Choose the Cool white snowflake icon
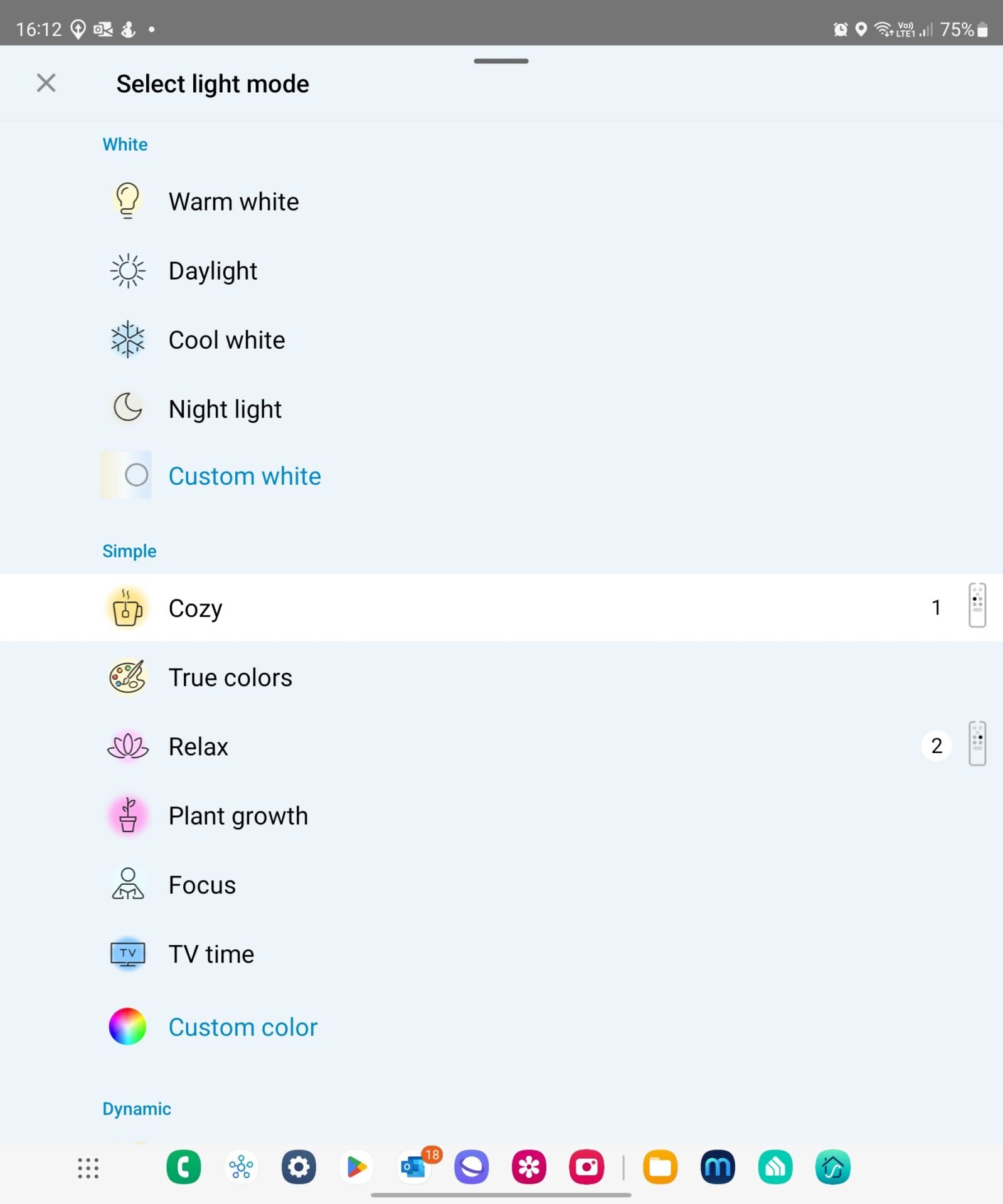The image size is (1003, 1204). click(x=127, y=339)
